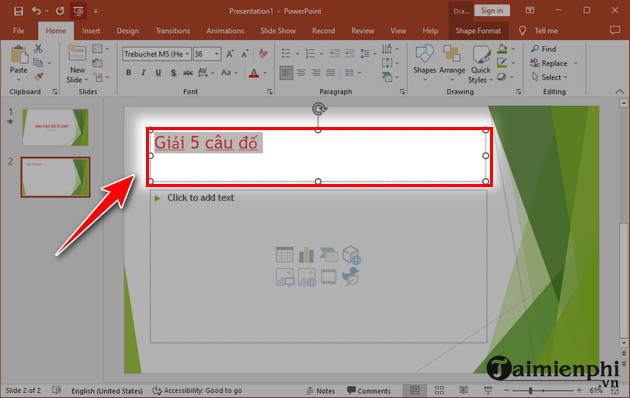
Task: Toggle Bold formatting
Action: pyautogui.click(x=129, y=73)
